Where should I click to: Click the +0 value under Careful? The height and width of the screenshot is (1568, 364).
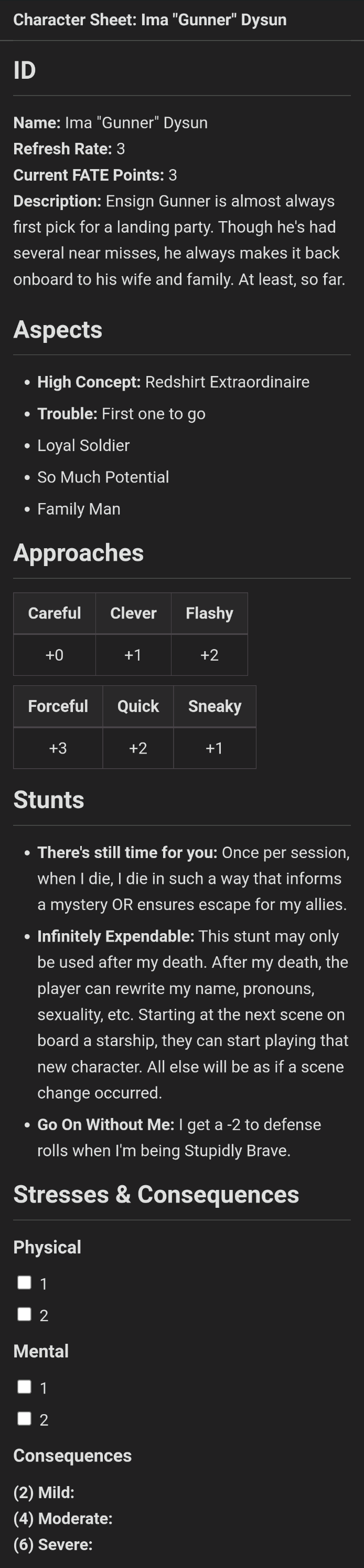(54, 655)
